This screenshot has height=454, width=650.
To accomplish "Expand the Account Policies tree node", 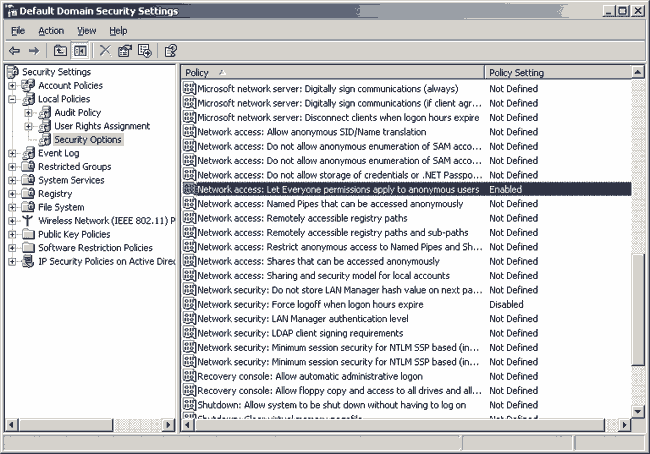I will [12, 86].
